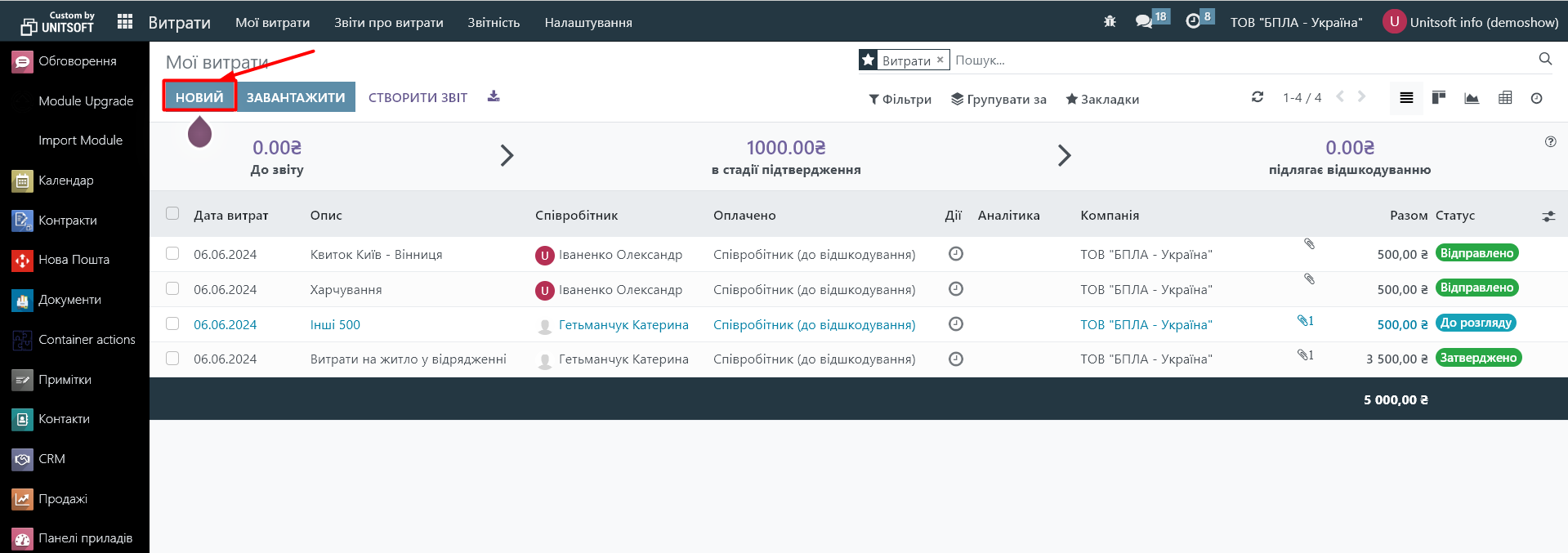Check the Інші 500 expense row checkbox
1568x553 pixels.
click(172, 323)
